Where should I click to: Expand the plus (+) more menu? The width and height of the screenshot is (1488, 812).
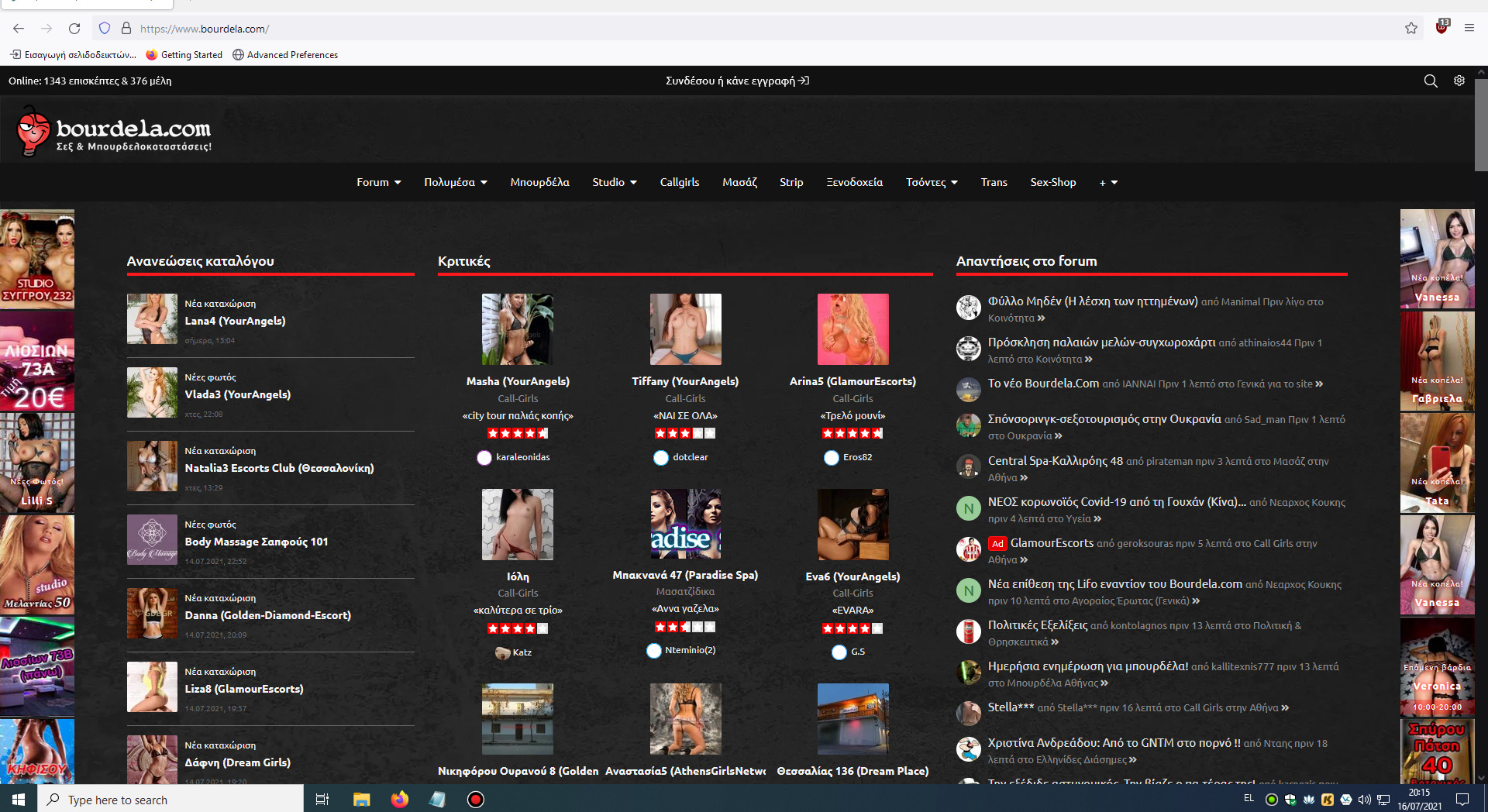1108,183
